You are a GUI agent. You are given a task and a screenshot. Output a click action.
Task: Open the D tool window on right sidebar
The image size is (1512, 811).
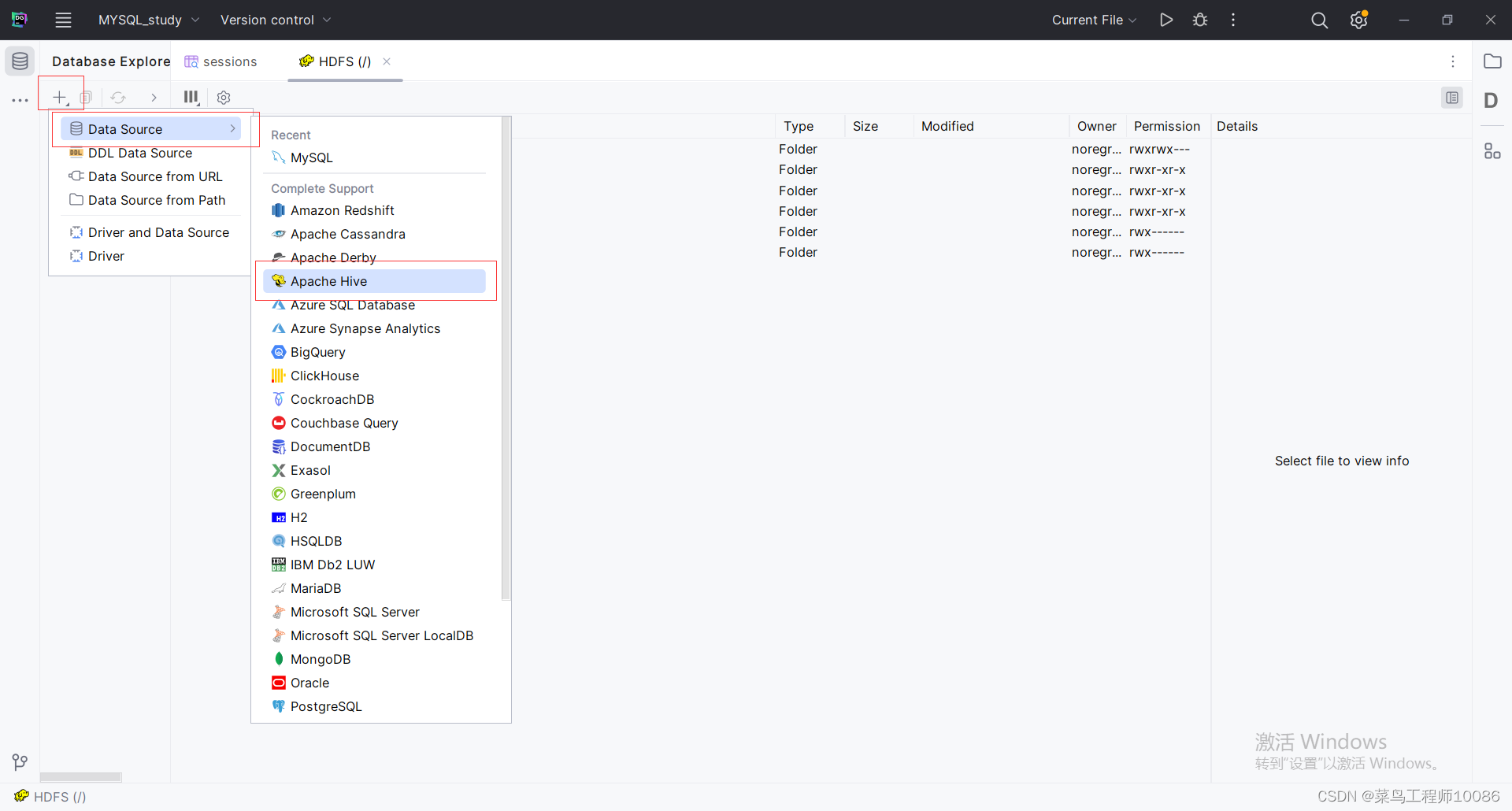[1492, 100]
